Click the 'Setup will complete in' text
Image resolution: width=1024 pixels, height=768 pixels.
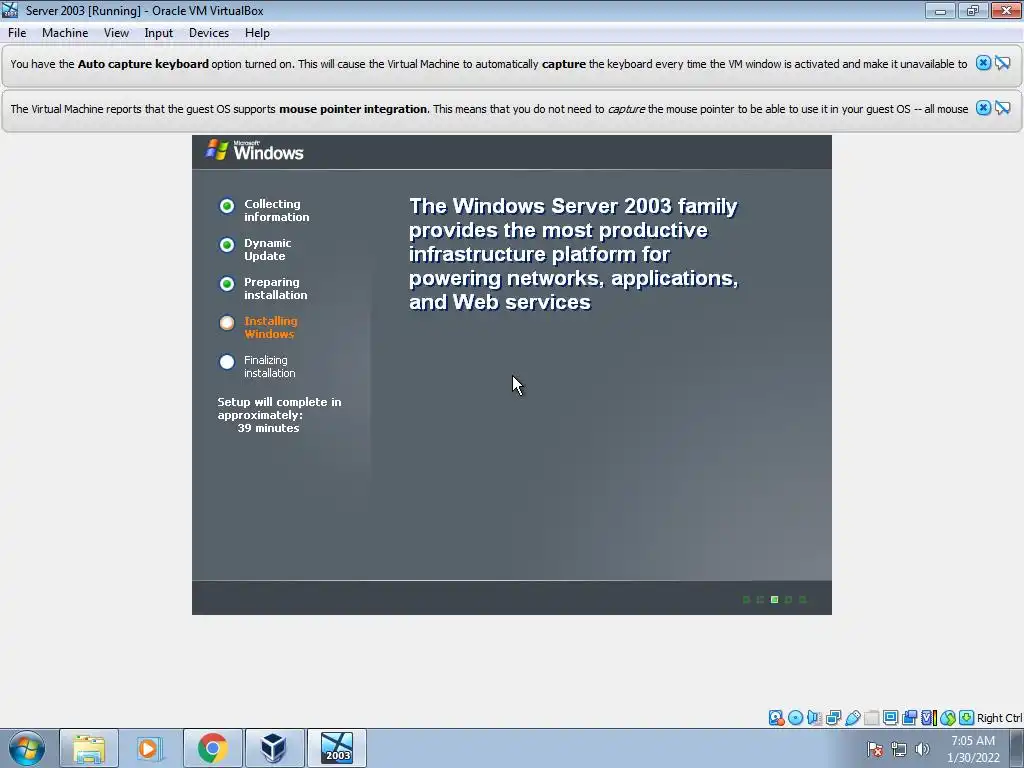(x=280, y=402)
